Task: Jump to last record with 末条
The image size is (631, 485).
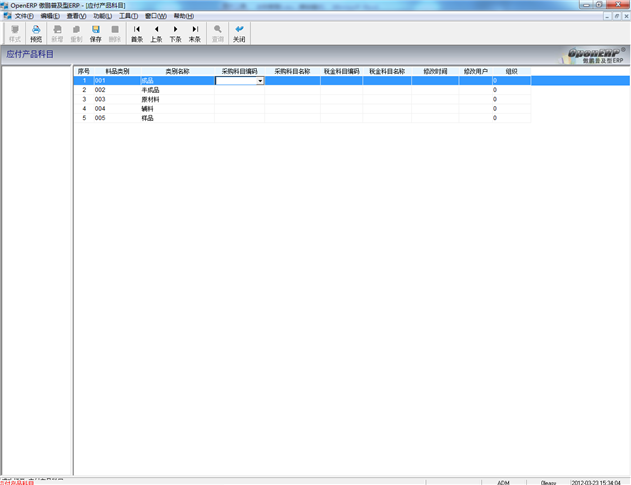Action: [194, 33]
